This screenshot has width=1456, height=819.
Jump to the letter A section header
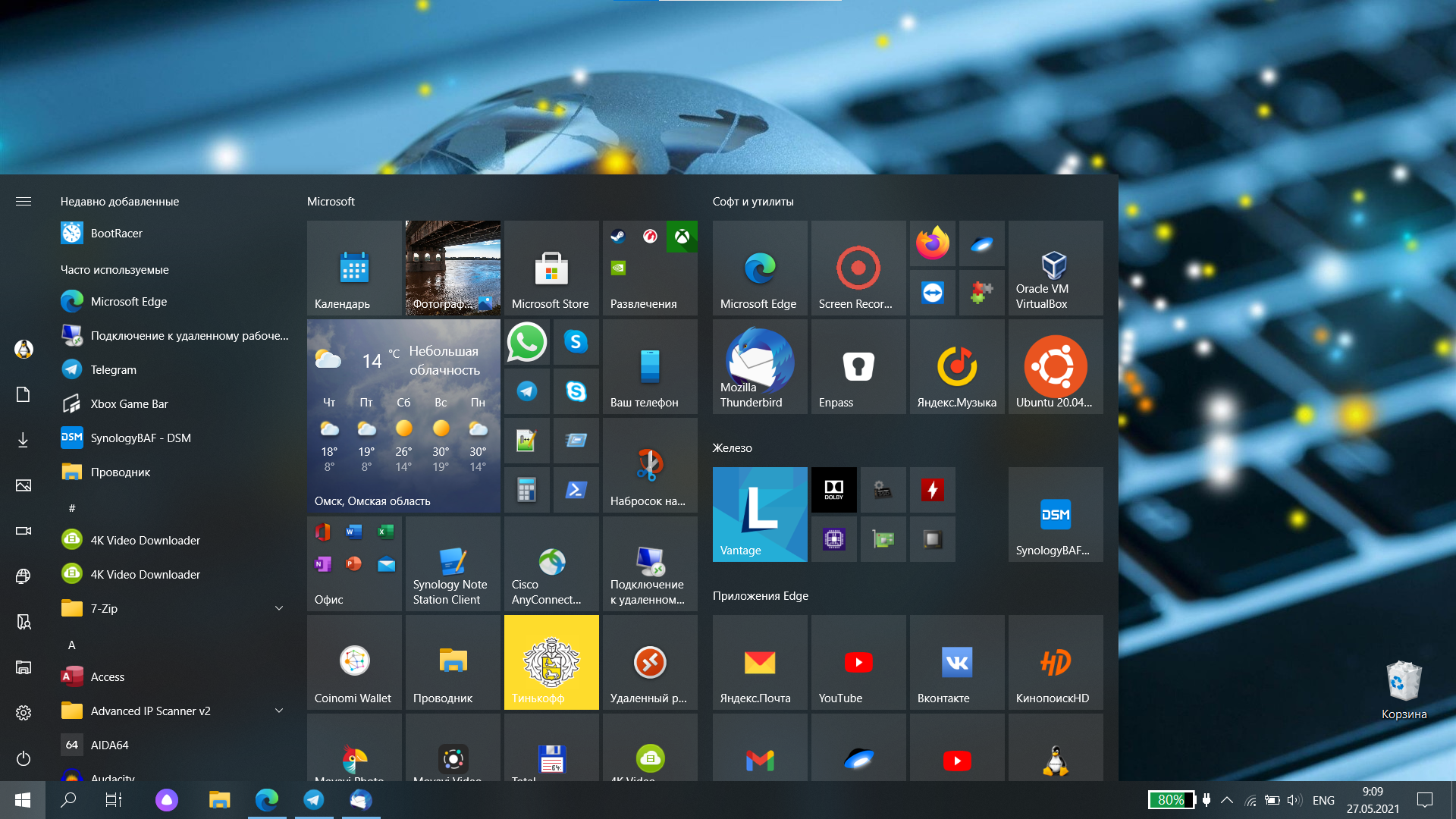click(72, 645)
